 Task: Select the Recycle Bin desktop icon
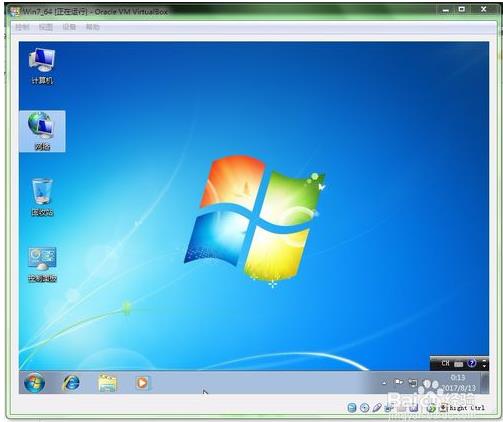(x=42, y=197)
